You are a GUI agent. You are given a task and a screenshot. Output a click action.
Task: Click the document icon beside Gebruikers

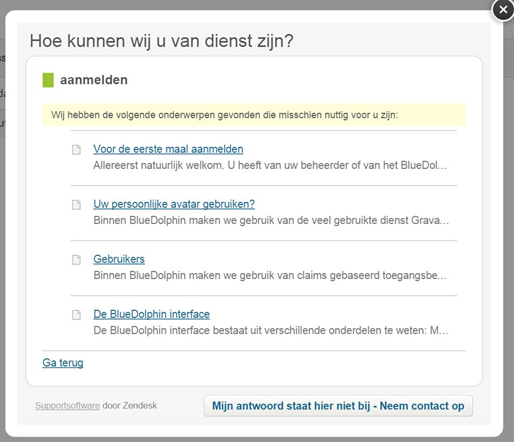click(x=76, y=260)
